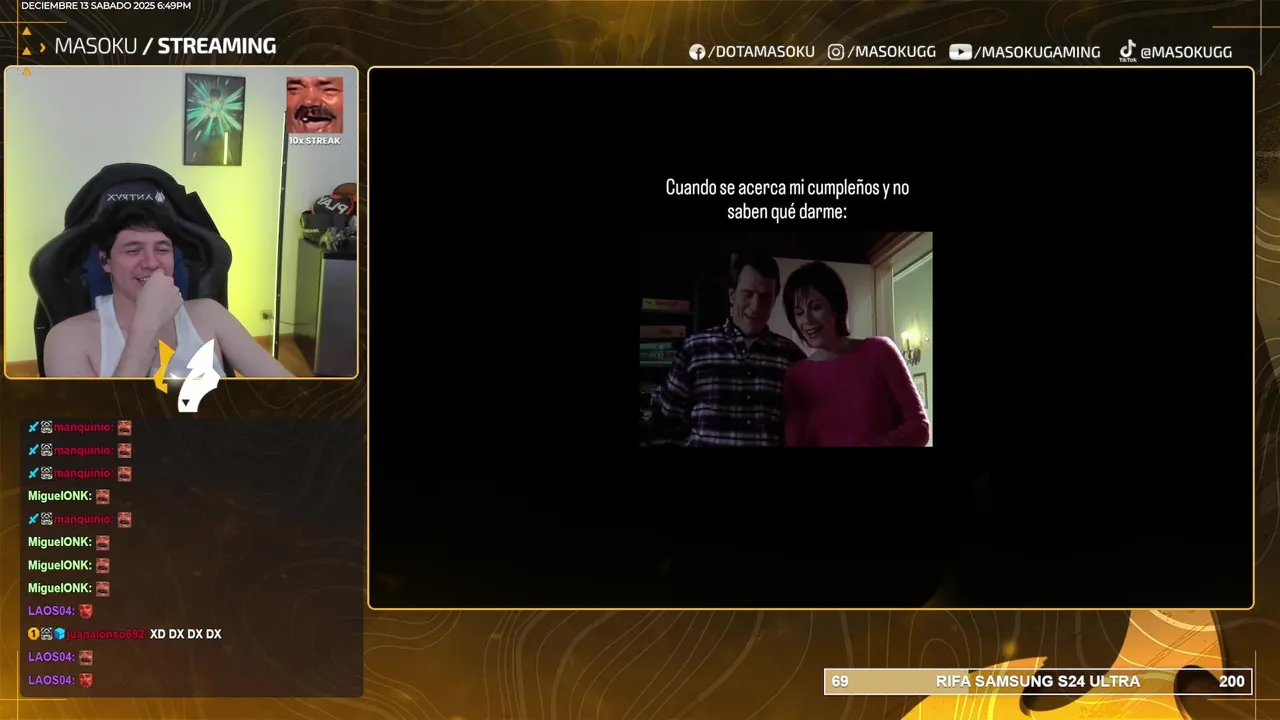The image size is (1280, 720).
Task: Click the Facebook logo icon
Action: 697,52
